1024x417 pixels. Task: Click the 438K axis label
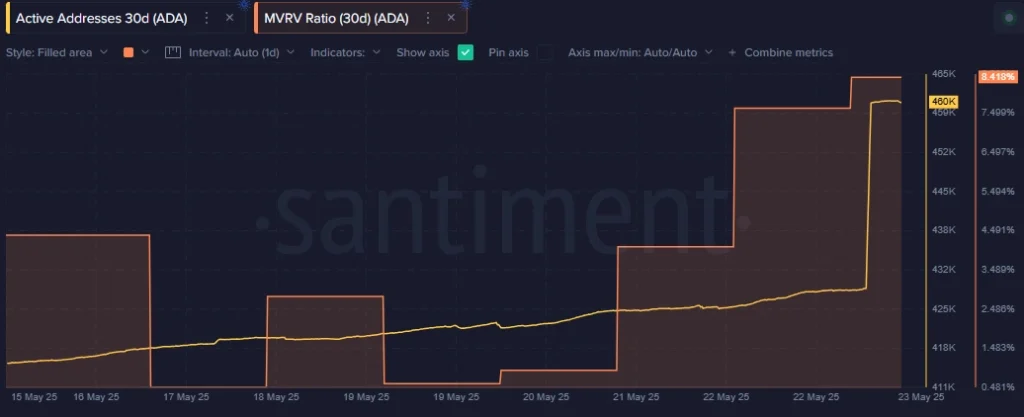944,230
